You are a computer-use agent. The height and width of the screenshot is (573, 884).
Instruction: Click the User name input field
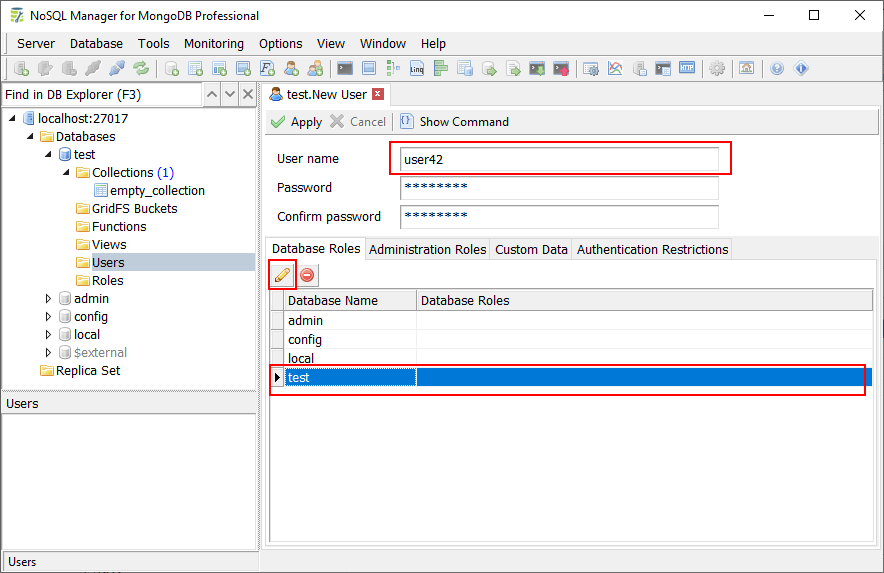coord(559,160)
